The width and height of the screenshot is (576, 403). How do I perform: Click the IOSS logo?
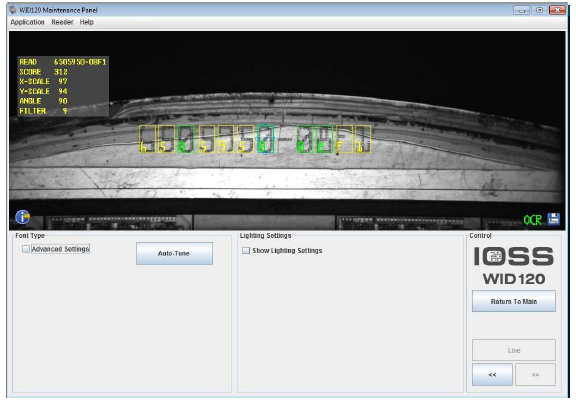coord(514,256)
